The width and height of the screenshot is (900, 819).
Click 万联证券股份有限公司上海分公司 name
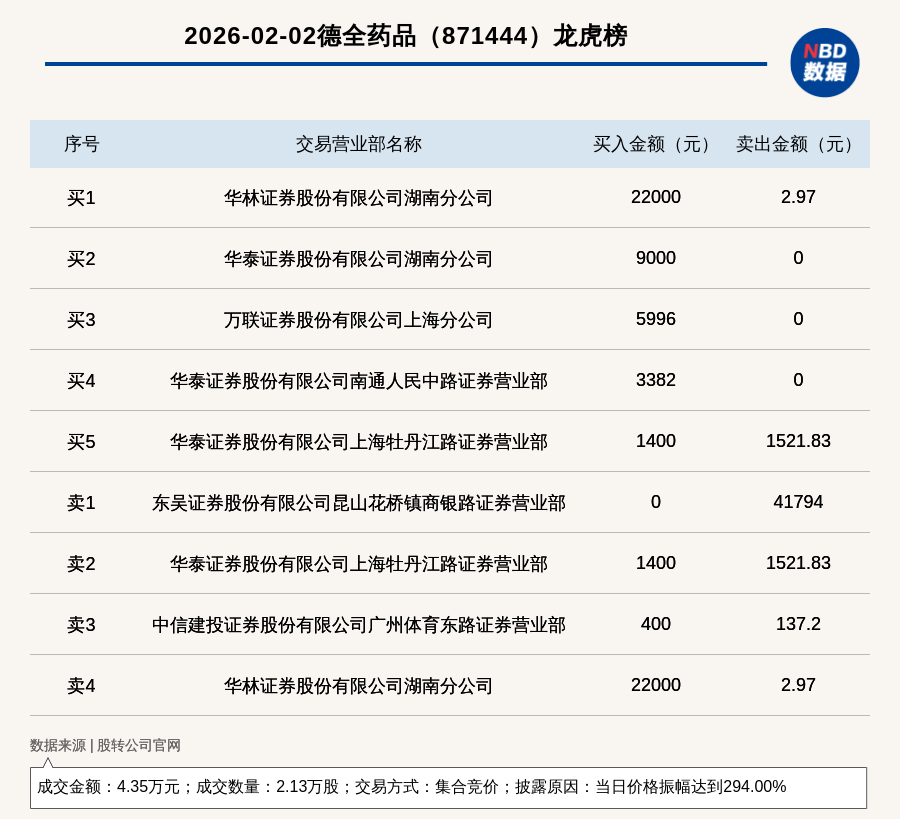[358, 320]
